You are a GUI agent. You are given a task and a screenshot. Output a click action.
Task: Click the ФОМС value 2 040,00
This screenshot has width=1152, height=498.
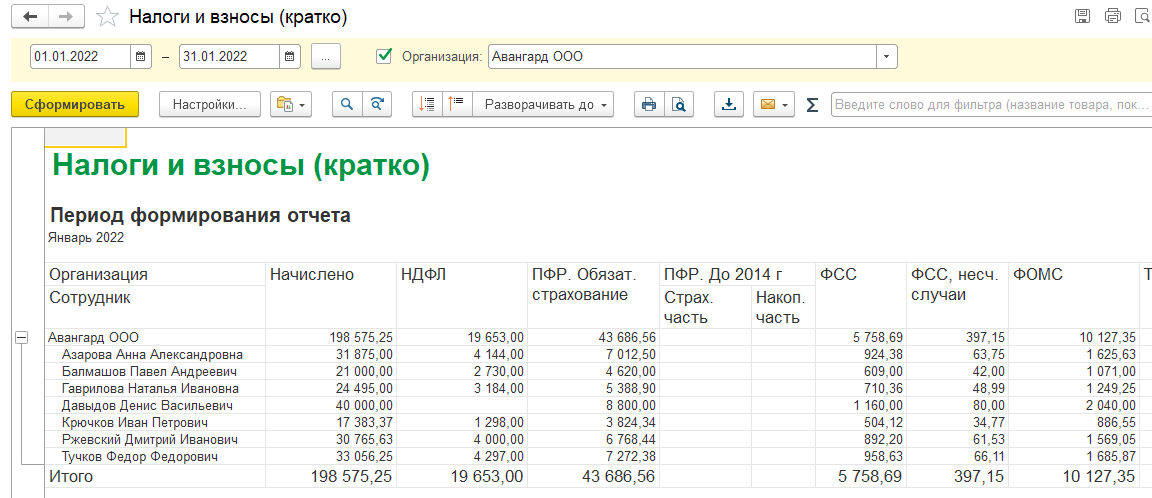click(x=1112, y=405)
